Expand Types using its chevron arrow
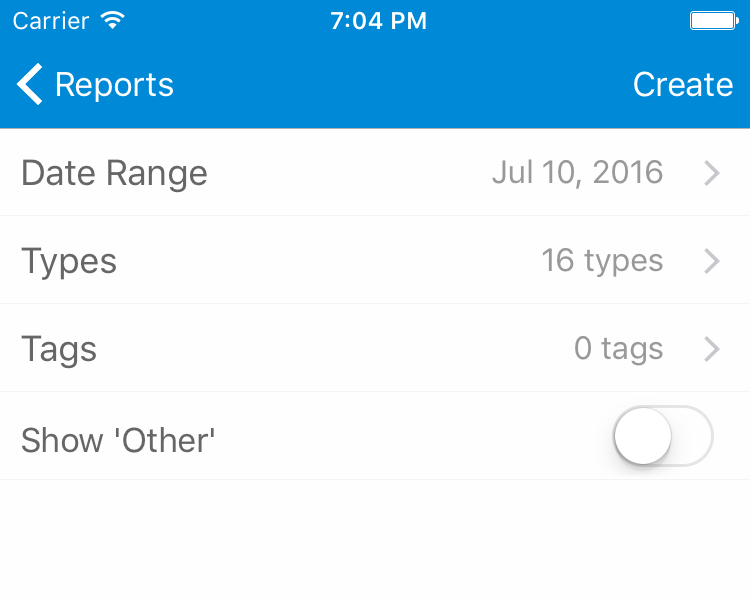Image resolution: width=750 pixels, height=600 pixels. (712, 261)
